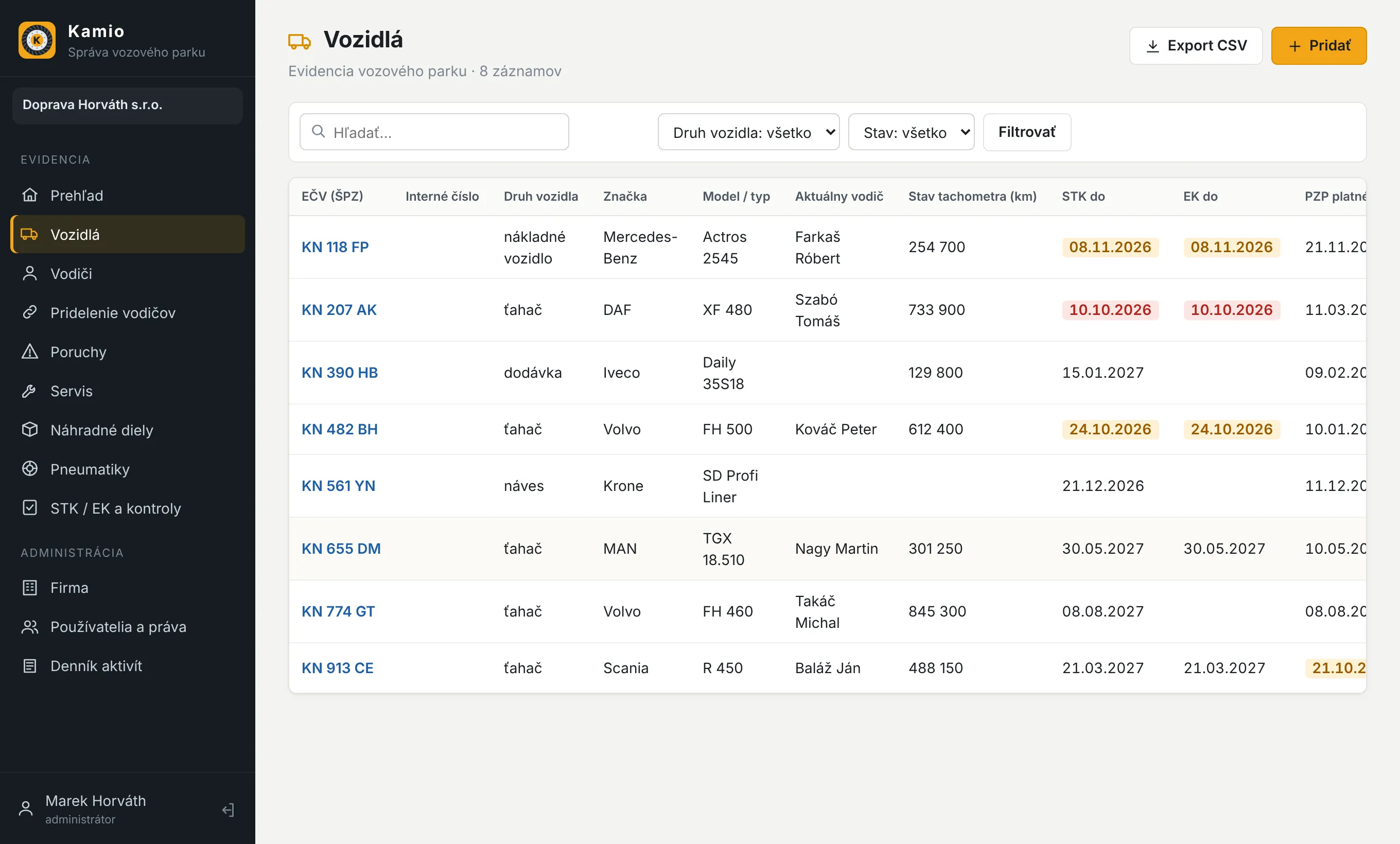This screenshot has height=844, width=1400.
Task: Click the Firma building icon
Action: click(x=29, y=587)
